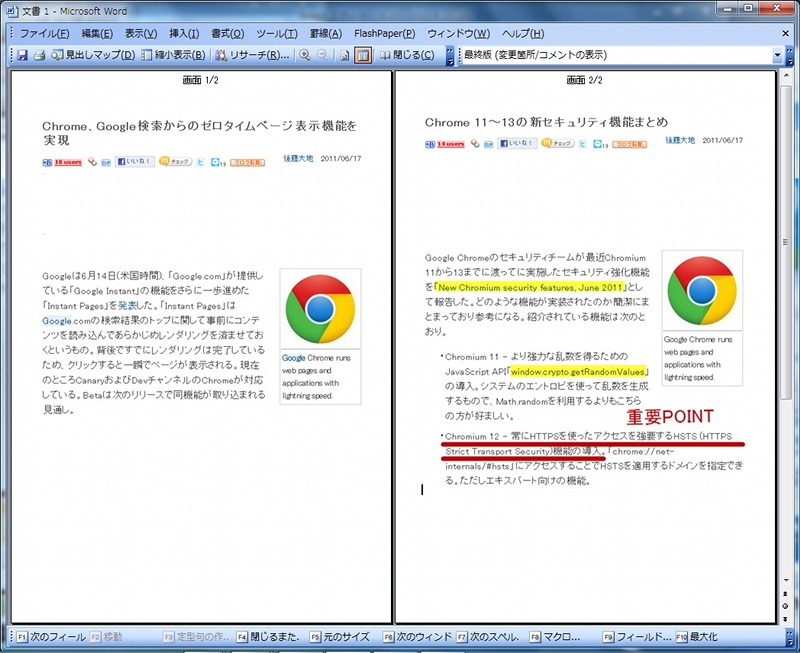
Task: Save the document with the floppy icon
Action: pyautogui.click(x=22, y=55)
